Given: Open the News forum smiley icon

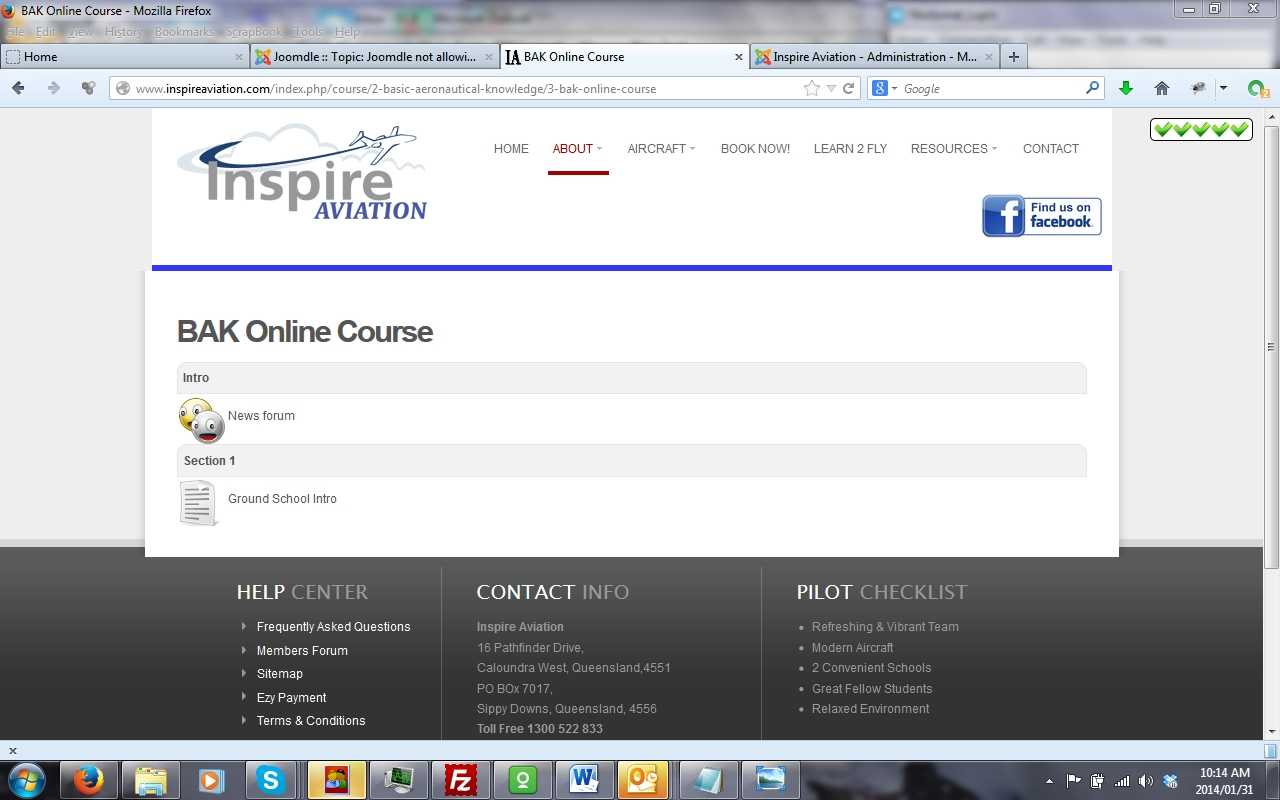Looking at the screenshot, I should pos(201,420).
